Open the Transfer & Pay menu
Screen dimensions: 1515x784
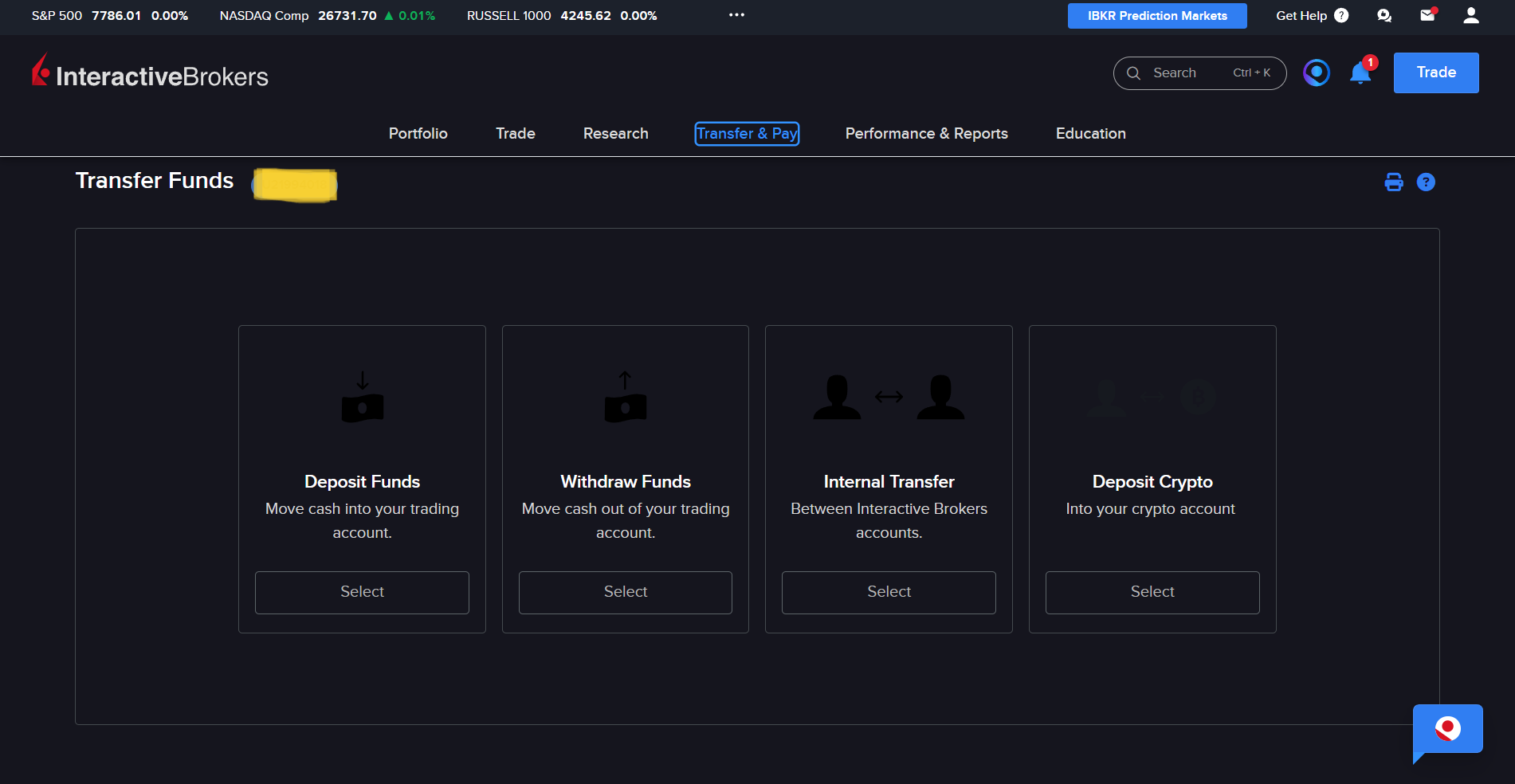tap(747, 133)
